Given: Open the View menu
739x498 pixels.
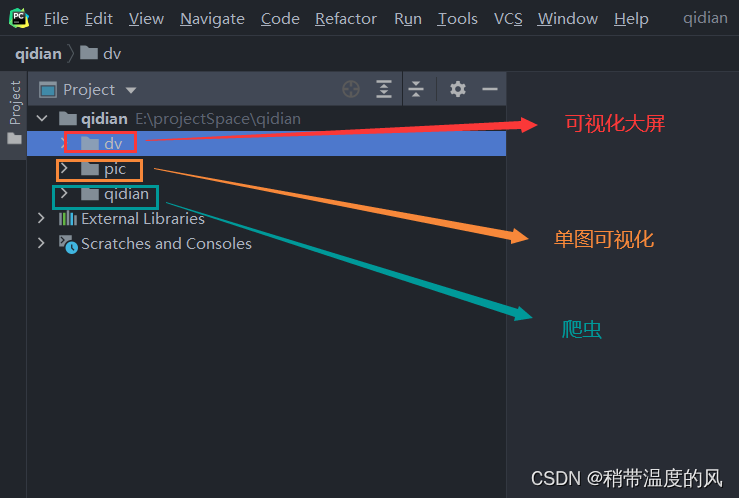Looking at the screenshot, I should 146,19.
